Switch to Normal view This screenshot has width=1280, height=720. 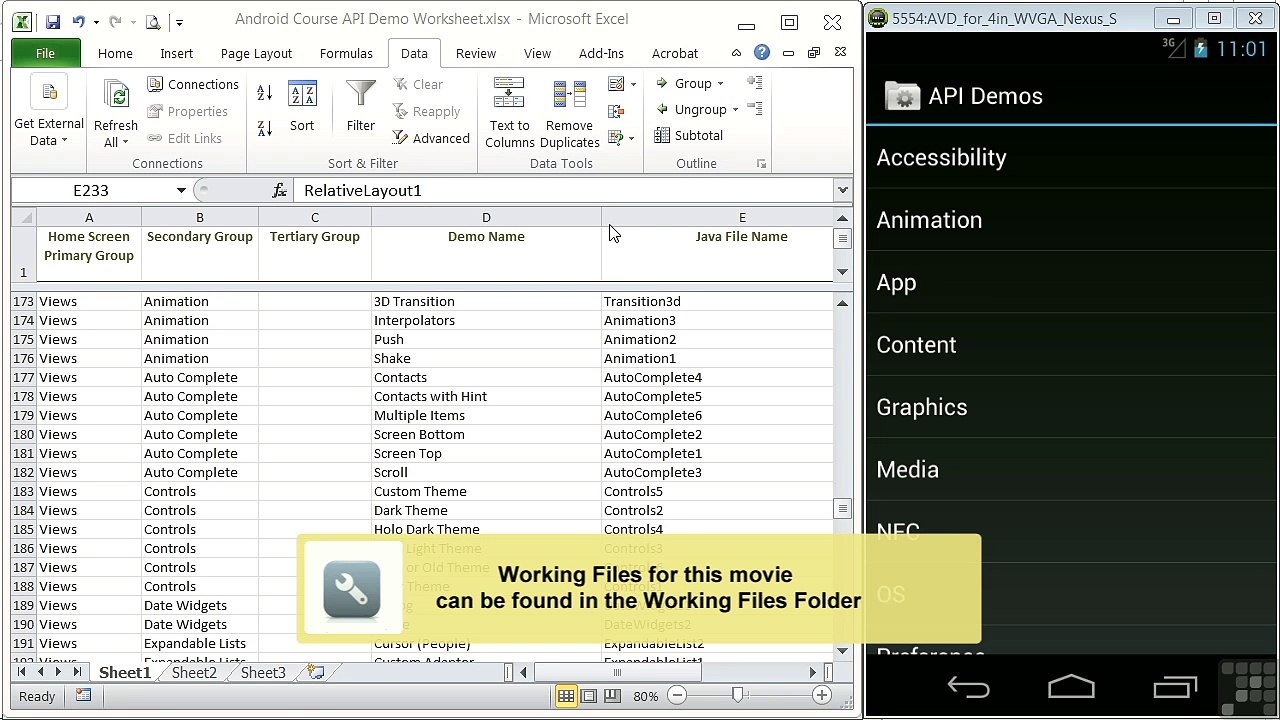pyautogui.click(x=566, y=696)
